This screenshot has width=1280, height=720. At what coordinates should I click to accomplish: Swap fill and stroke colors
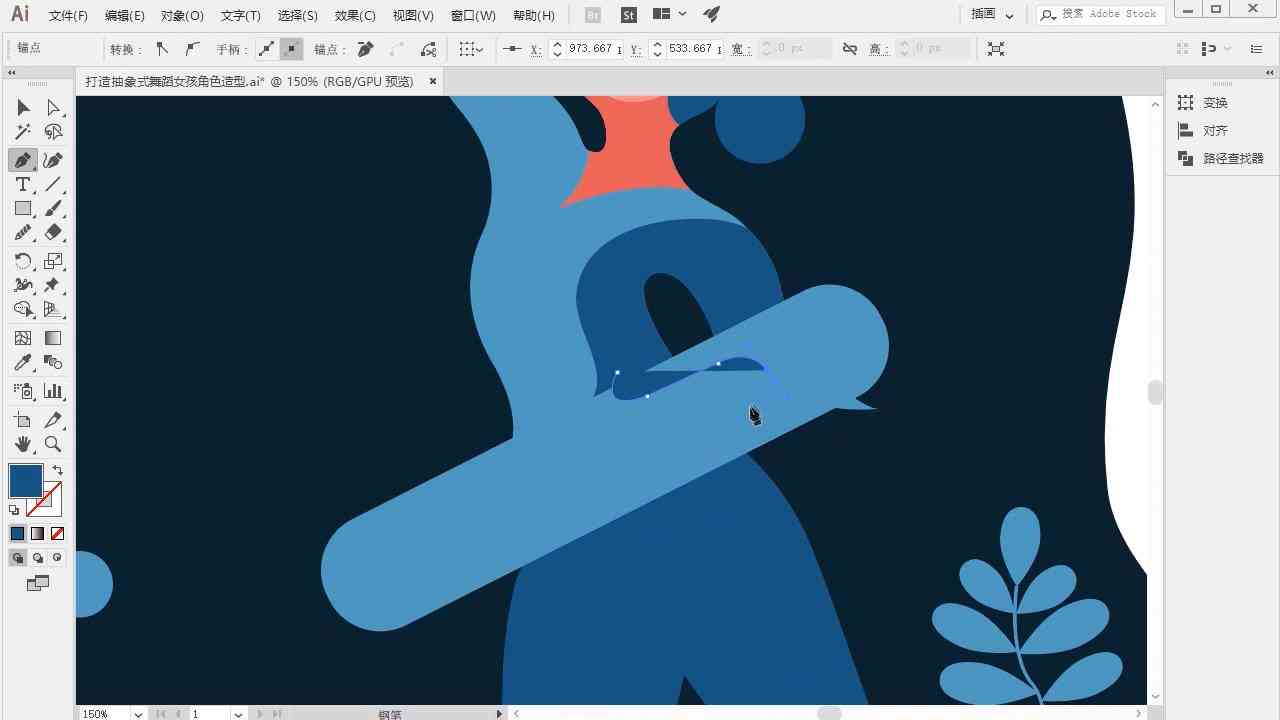57,470
